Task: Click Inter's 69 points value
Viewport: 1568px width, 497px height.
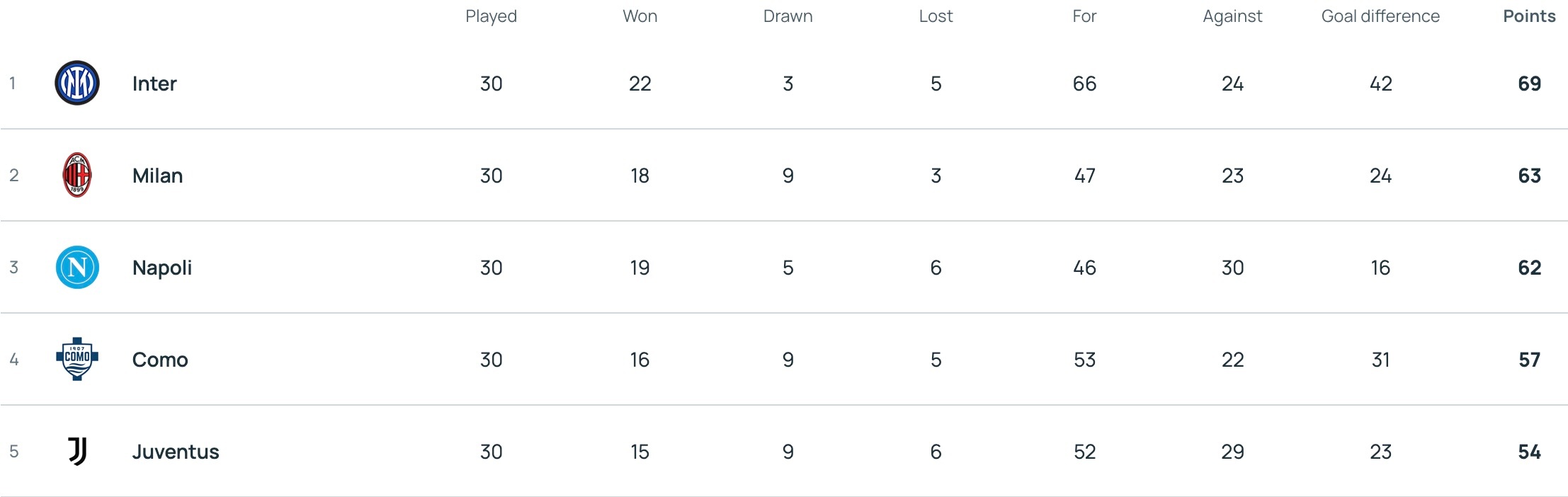Action: [1529, 84]
